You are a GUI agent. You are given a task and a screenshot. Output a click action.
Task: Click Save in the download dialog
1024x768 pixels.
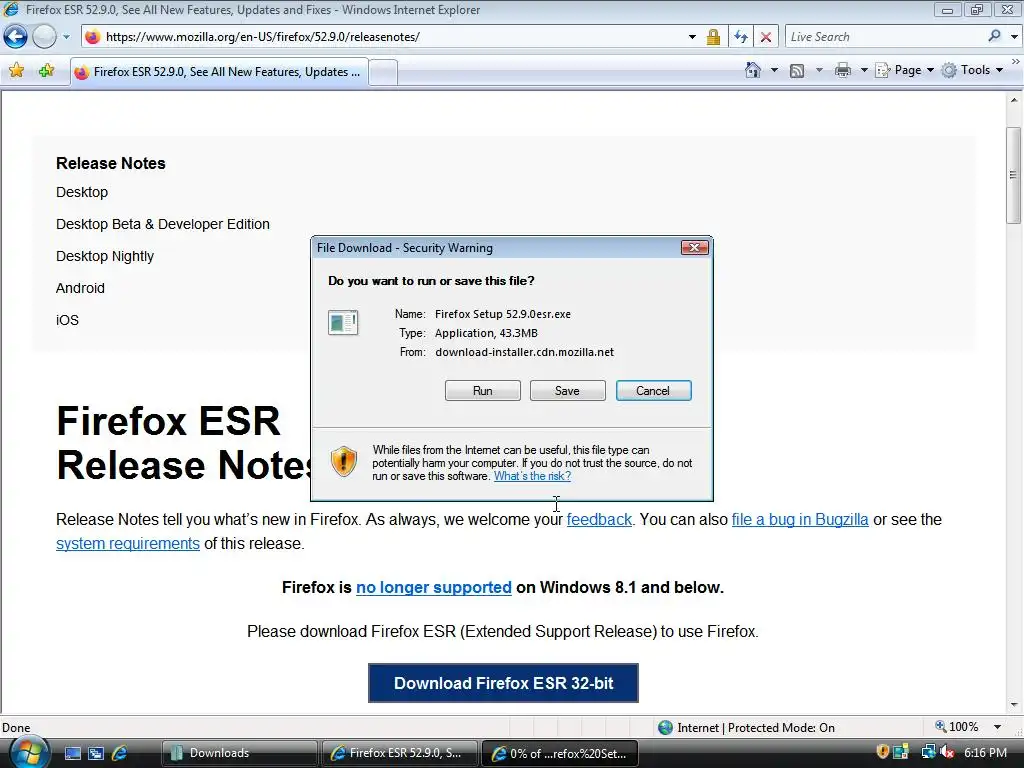coord(568,391)
